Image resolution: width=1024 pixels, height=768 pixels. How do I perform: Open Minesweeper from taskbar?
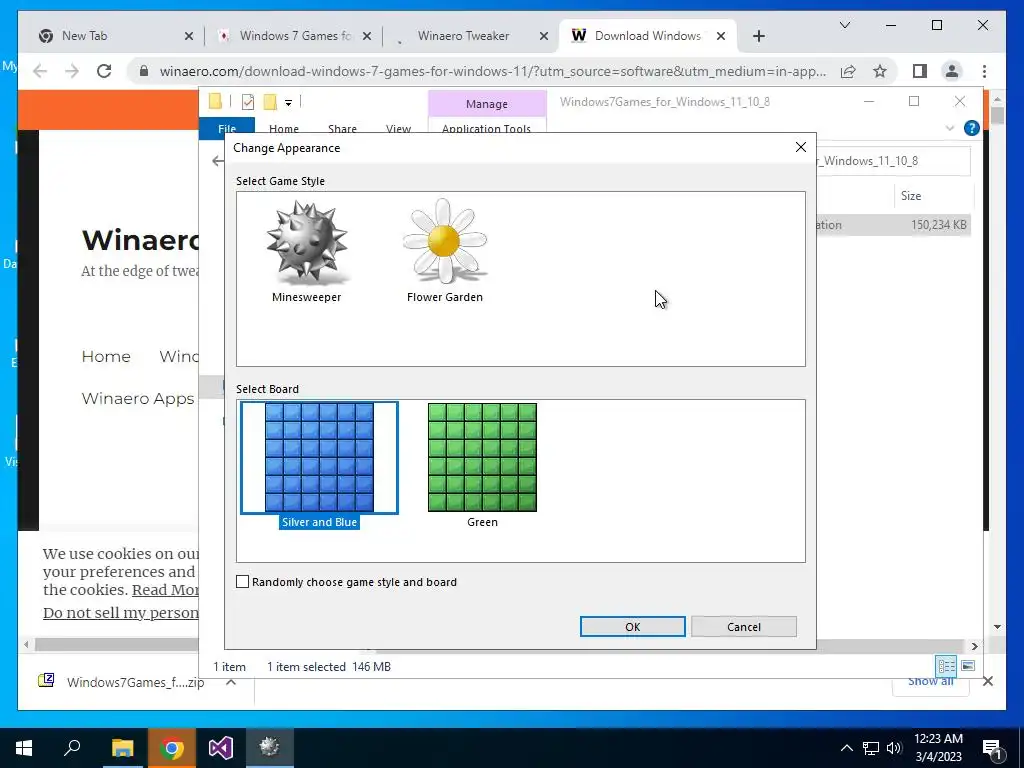tap(270, 747)
